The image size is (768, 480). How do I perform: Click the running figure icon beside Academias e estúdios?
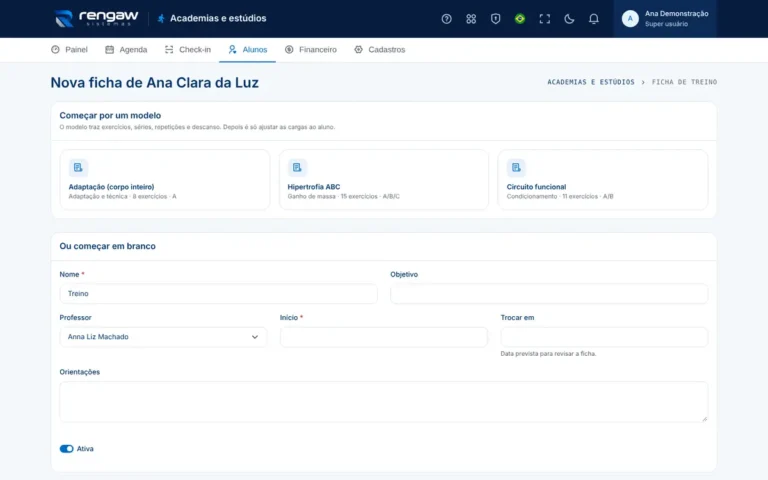click(161, 19)
